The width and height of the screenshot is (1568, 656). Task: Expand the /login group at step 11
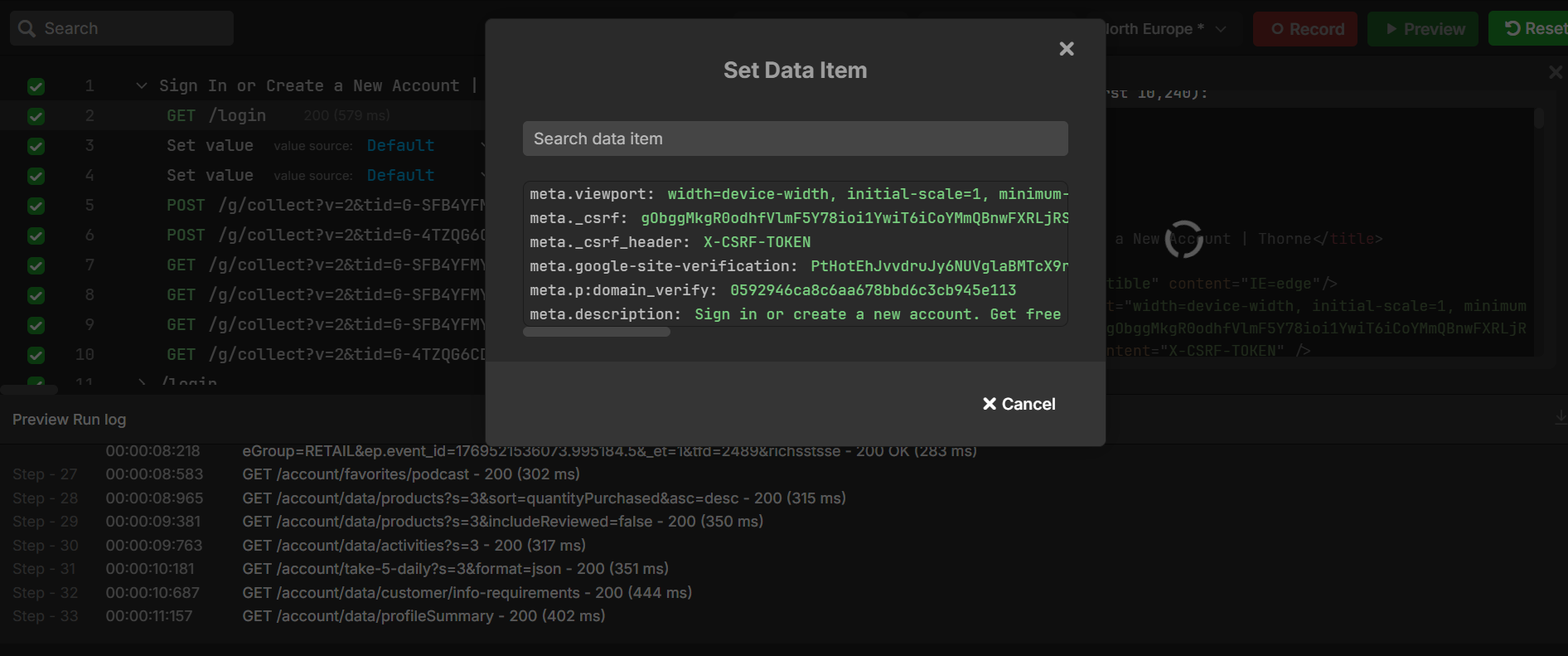142,382
